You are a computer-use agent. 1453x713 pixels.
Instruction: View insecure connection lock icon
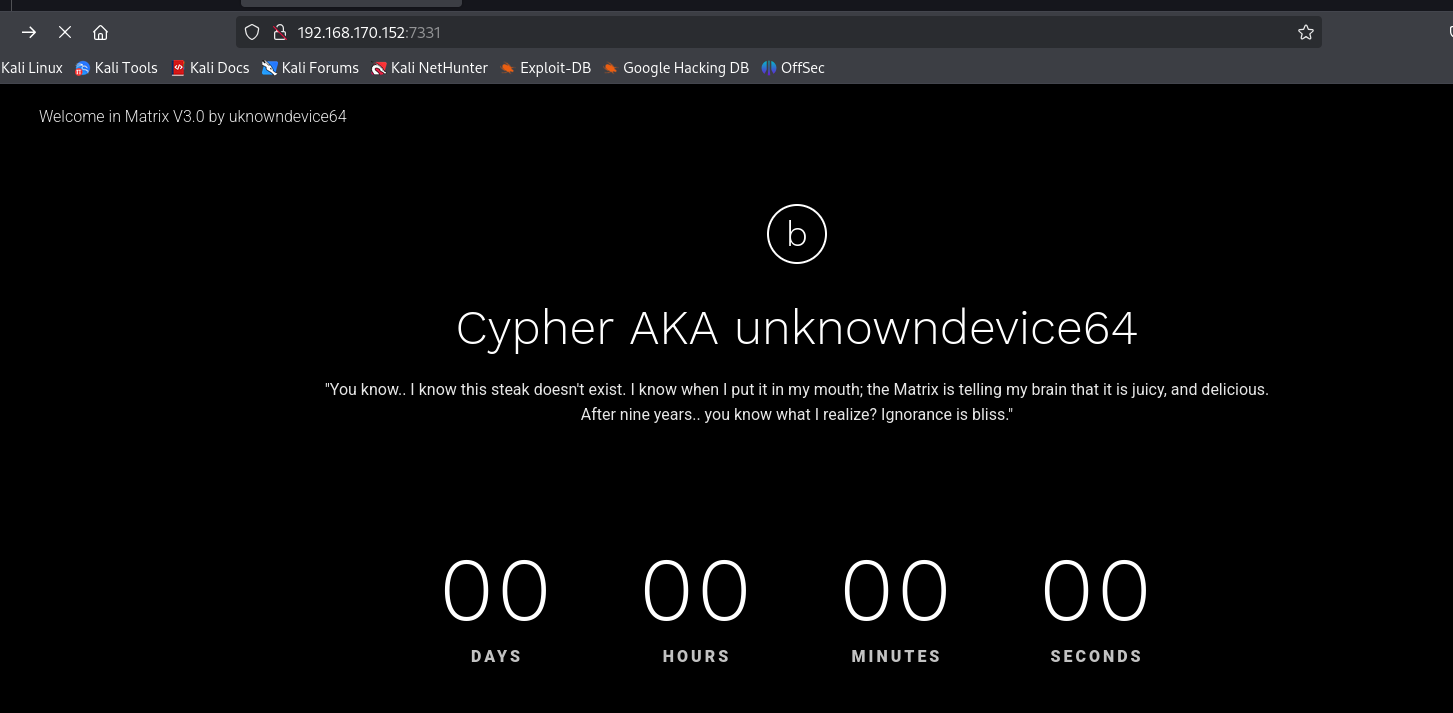point(280,32)
